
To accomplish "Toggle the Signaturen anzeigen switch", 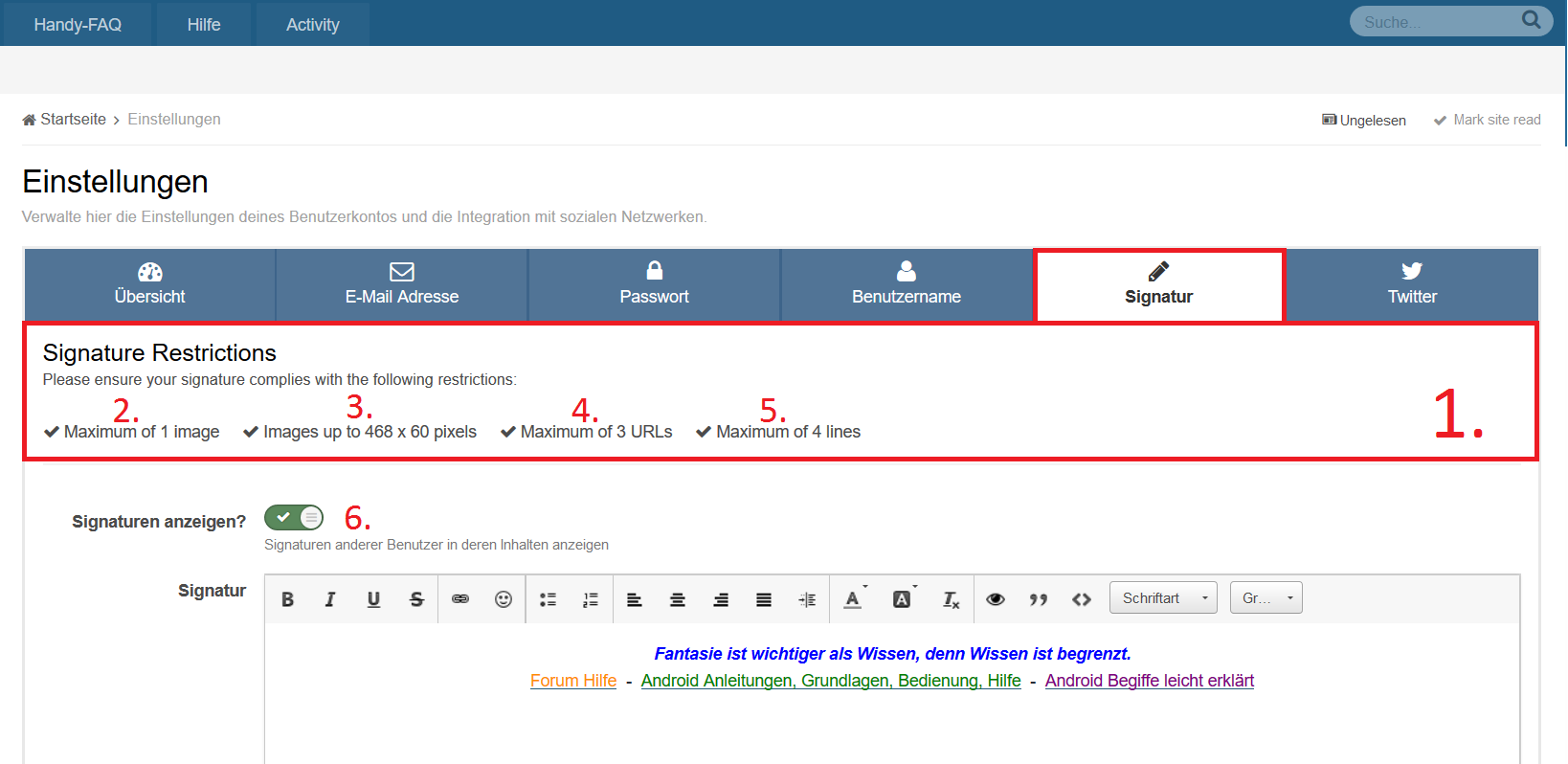I will coord(294,518).
